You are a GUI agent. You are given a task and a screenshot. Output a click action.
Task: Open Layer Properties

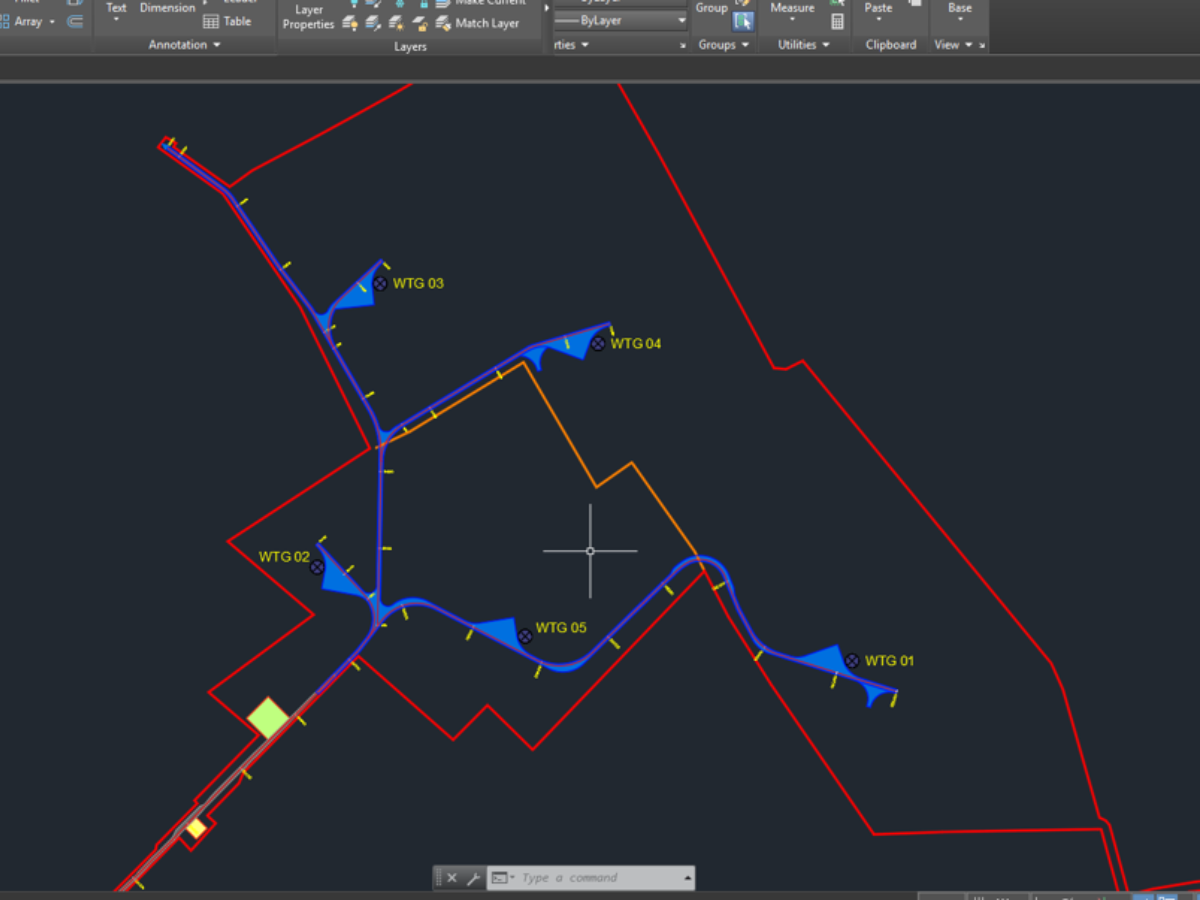point(308,17)
